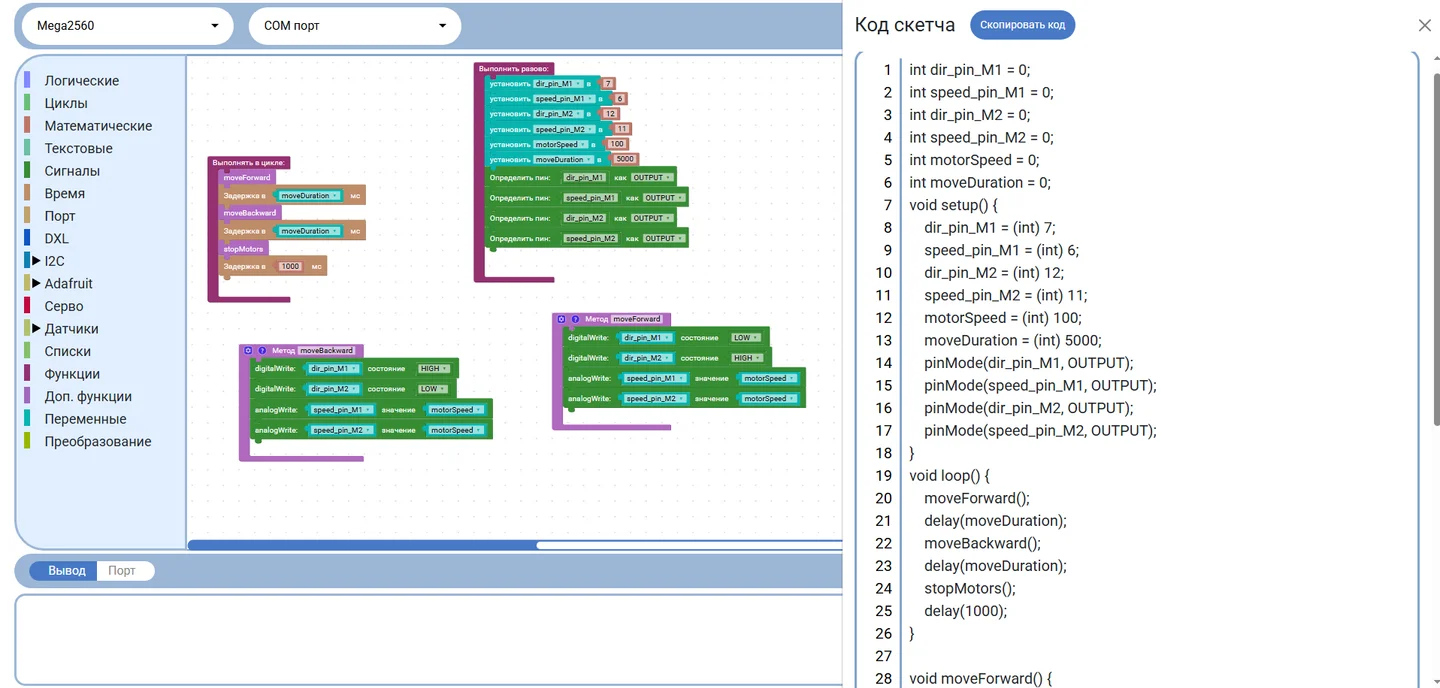Open the Циклы category
1440x688 pixels.
coord(66,103)
